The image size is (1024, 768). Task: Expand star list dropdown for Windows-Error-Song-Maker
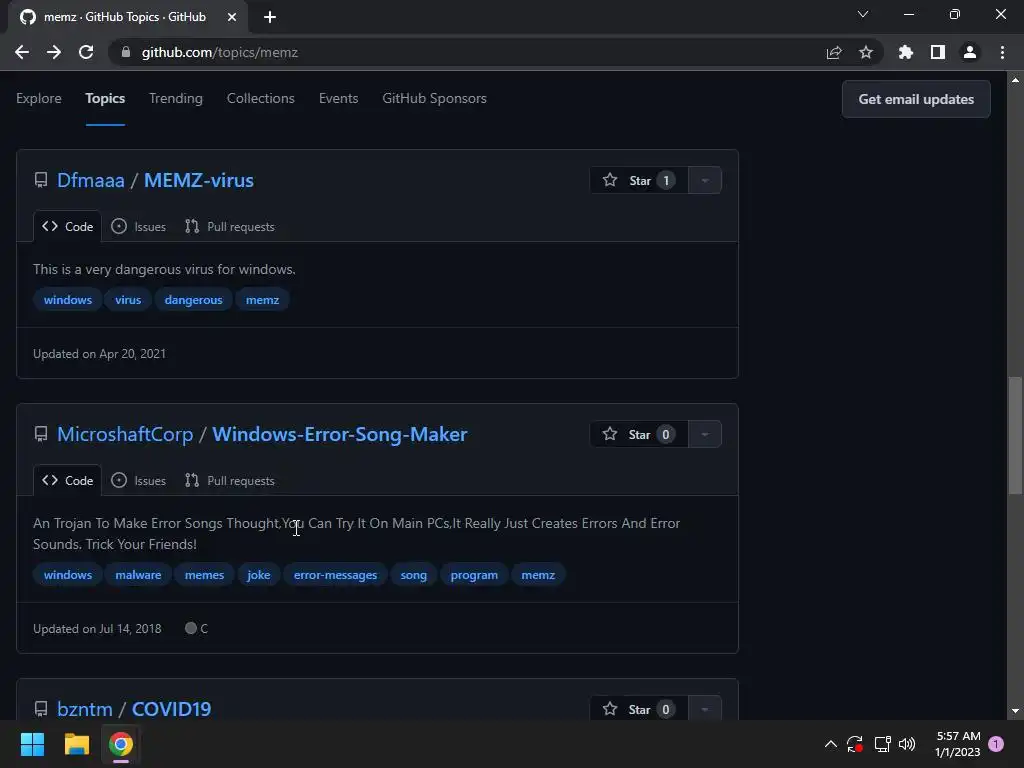pyautogui.click(x=705, y=434)
